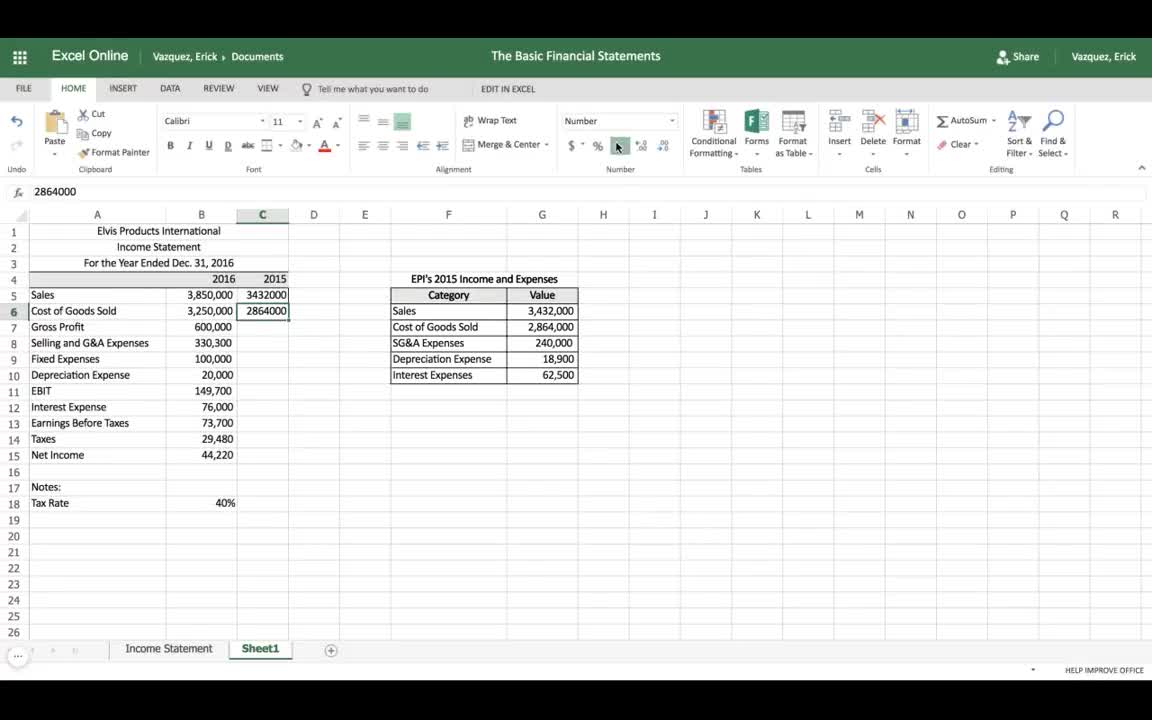Open the Income Statement sheet tab
This screenshot has width=1152, height=720.
point(167,648)
